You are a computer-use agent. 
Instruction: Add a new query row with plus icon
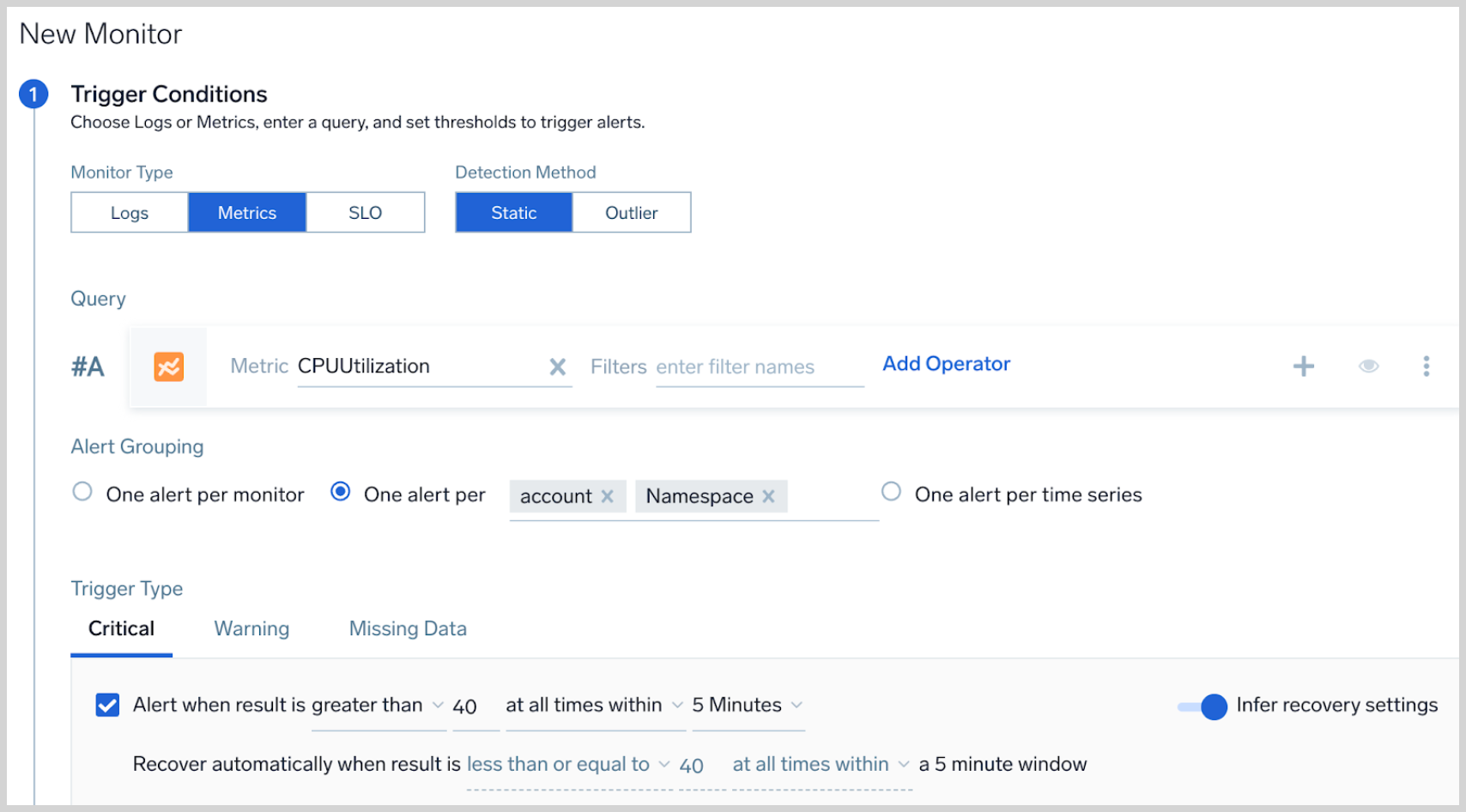coord(1303,367)
